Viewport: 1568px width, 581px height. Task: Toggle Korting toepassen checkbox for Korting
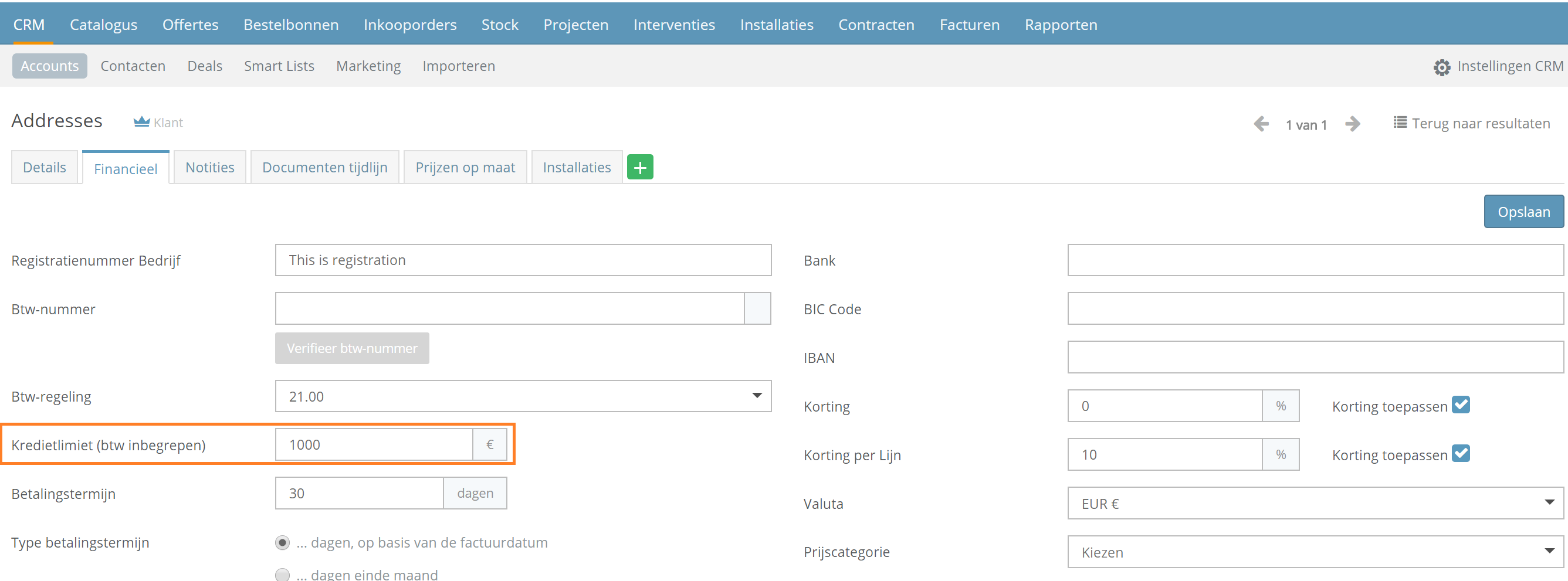(1461, 405)
